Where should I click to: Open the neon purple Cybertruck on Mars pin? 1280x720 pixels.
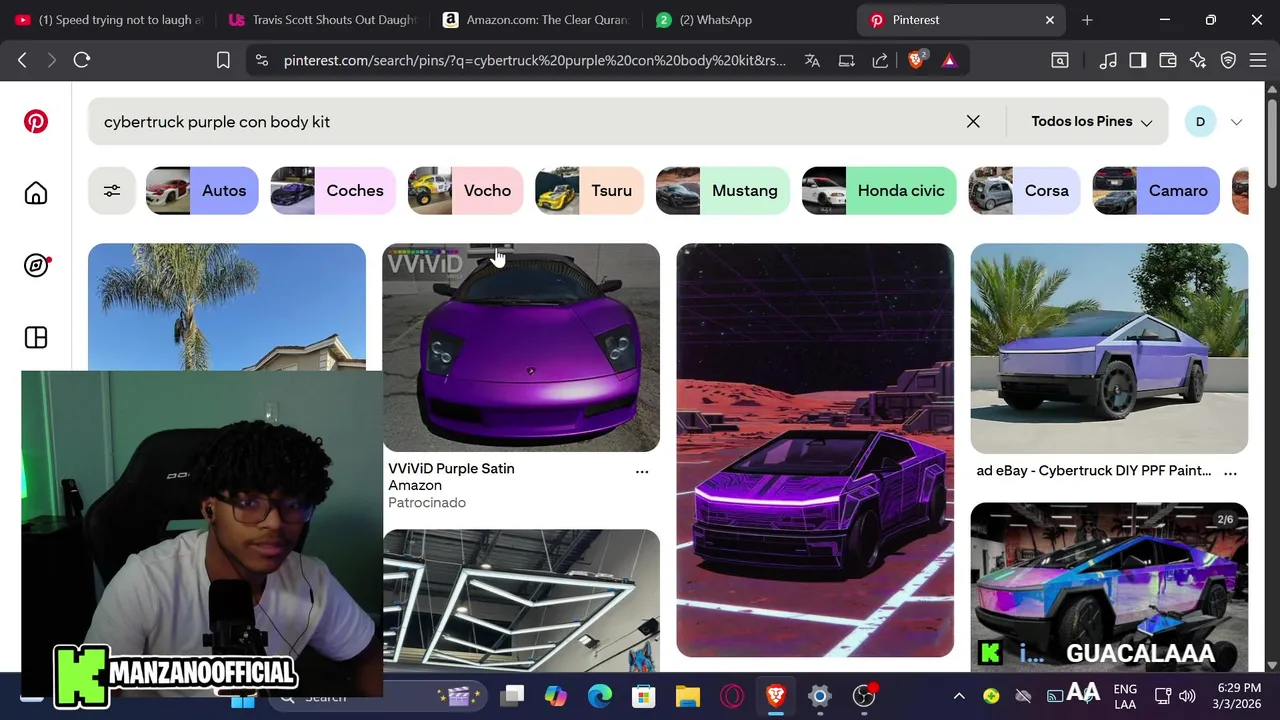pos(815,450)
